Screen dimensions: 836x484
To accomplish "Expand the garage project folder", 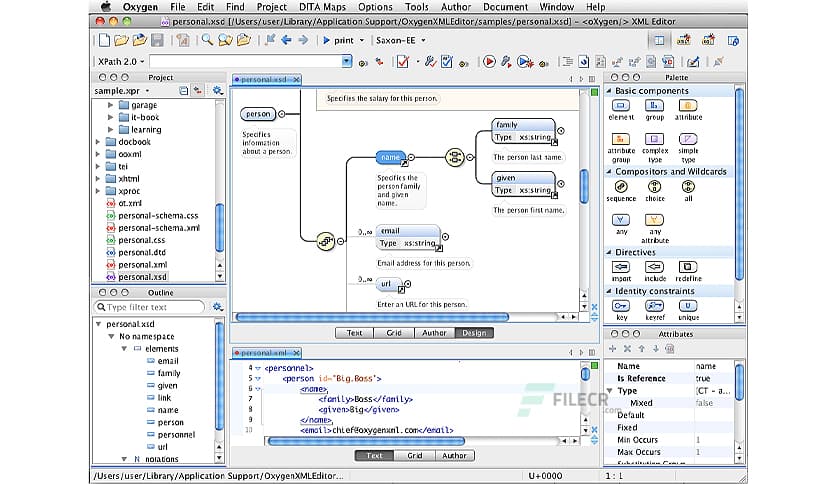I will (110, 105).
